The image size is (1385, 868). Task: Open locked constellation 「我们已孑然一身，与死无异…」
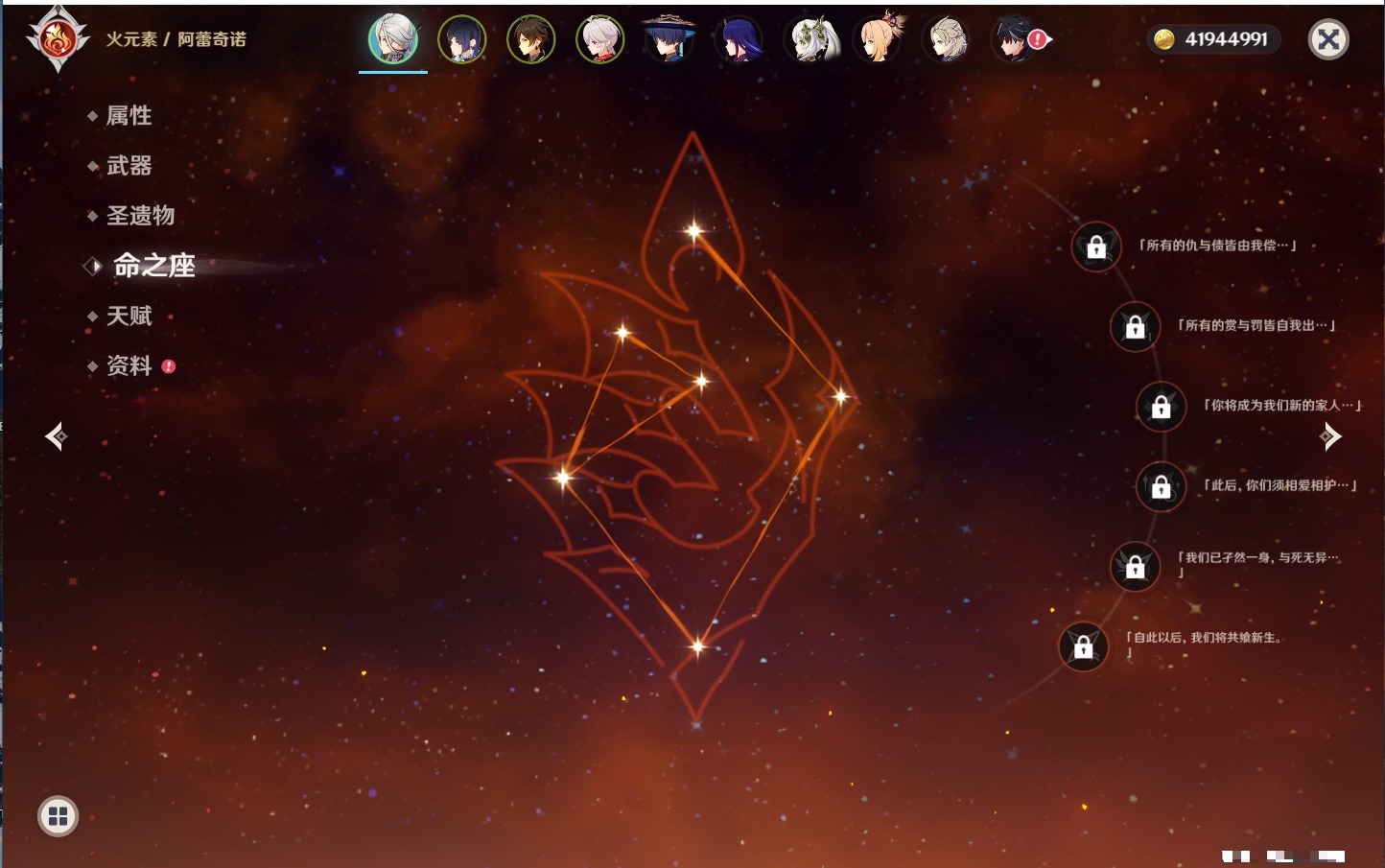[1135, 567]
